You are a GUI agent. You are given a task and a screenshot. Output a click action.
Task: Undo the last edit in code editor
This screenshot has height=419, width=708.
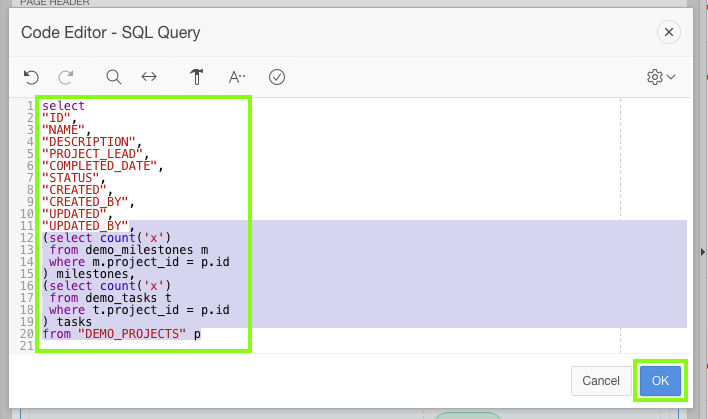31,77
